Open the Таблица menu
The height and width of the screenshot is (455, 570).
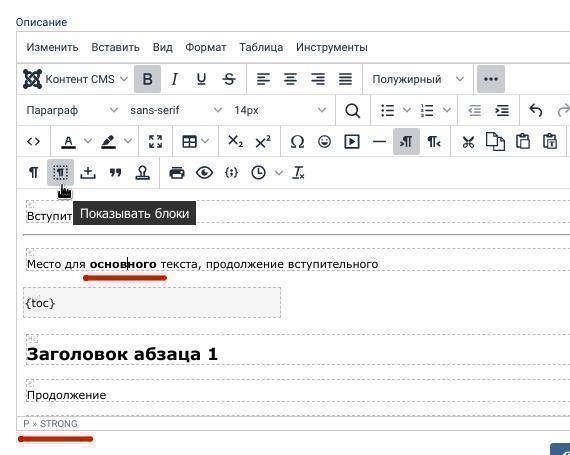[261, 47]
